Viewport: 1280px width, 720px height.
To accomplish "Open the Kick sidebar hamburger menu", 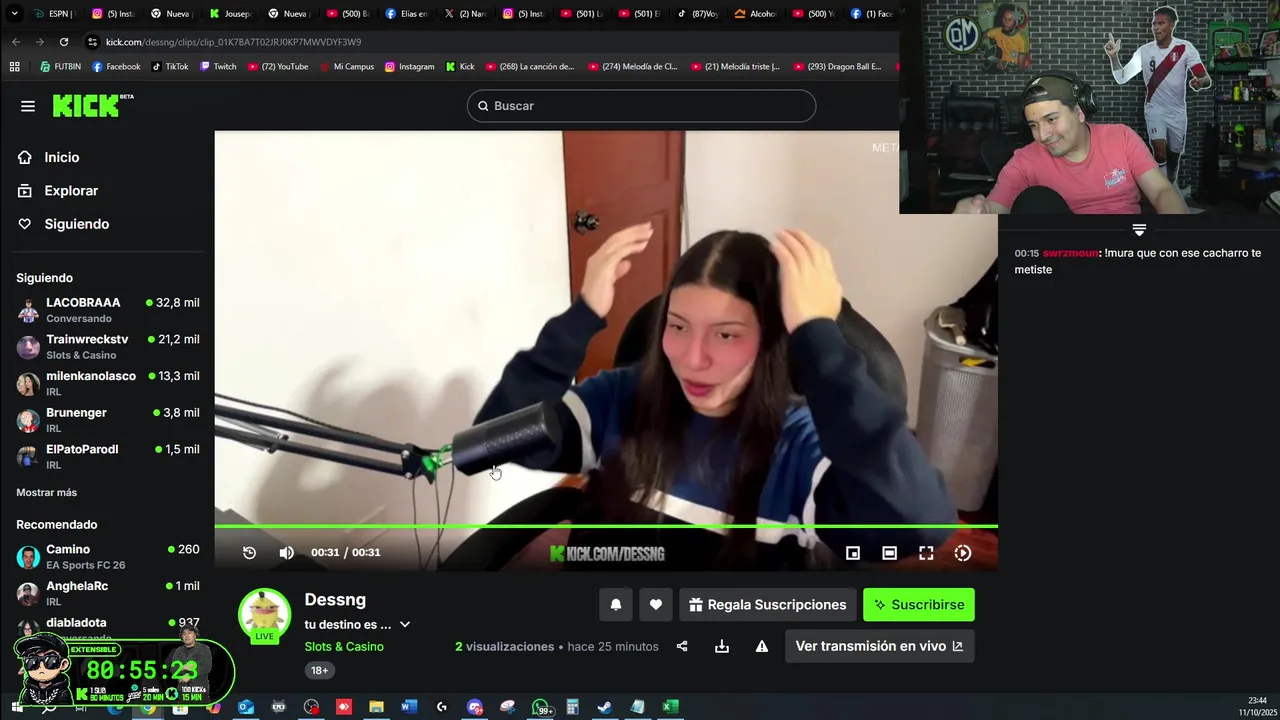I will (x=28, y=106).
